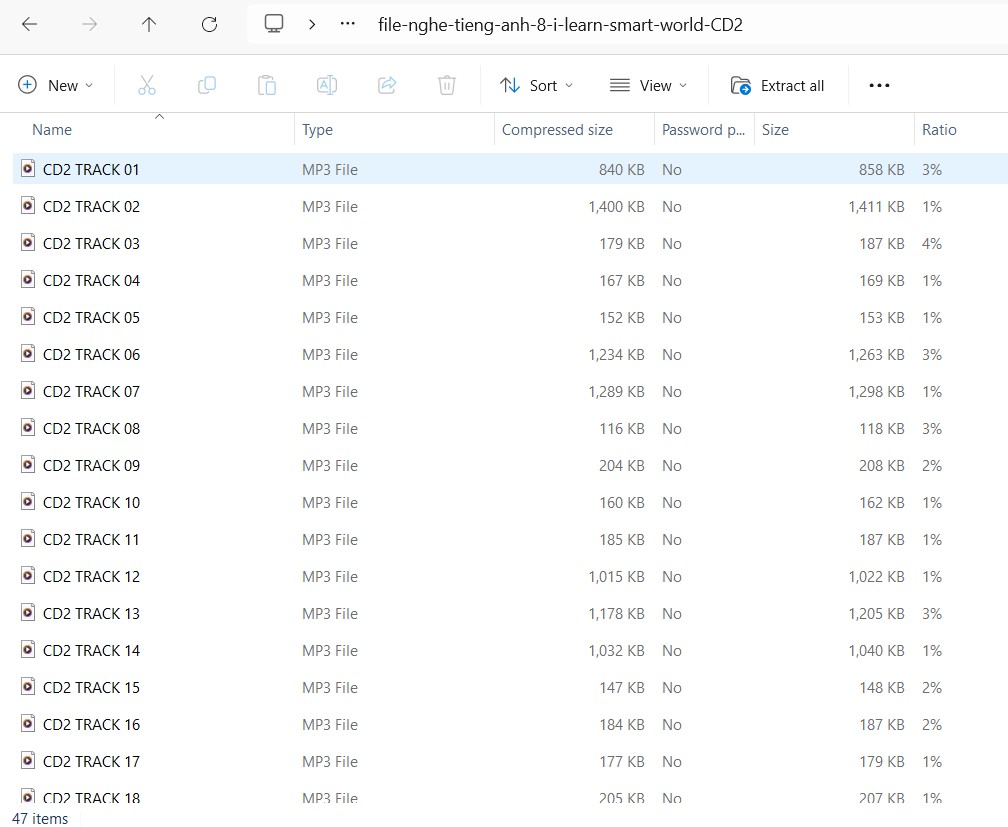
Task: Expand the View layout dropdown
Action: pyautogui.click(x=648, y=85)
